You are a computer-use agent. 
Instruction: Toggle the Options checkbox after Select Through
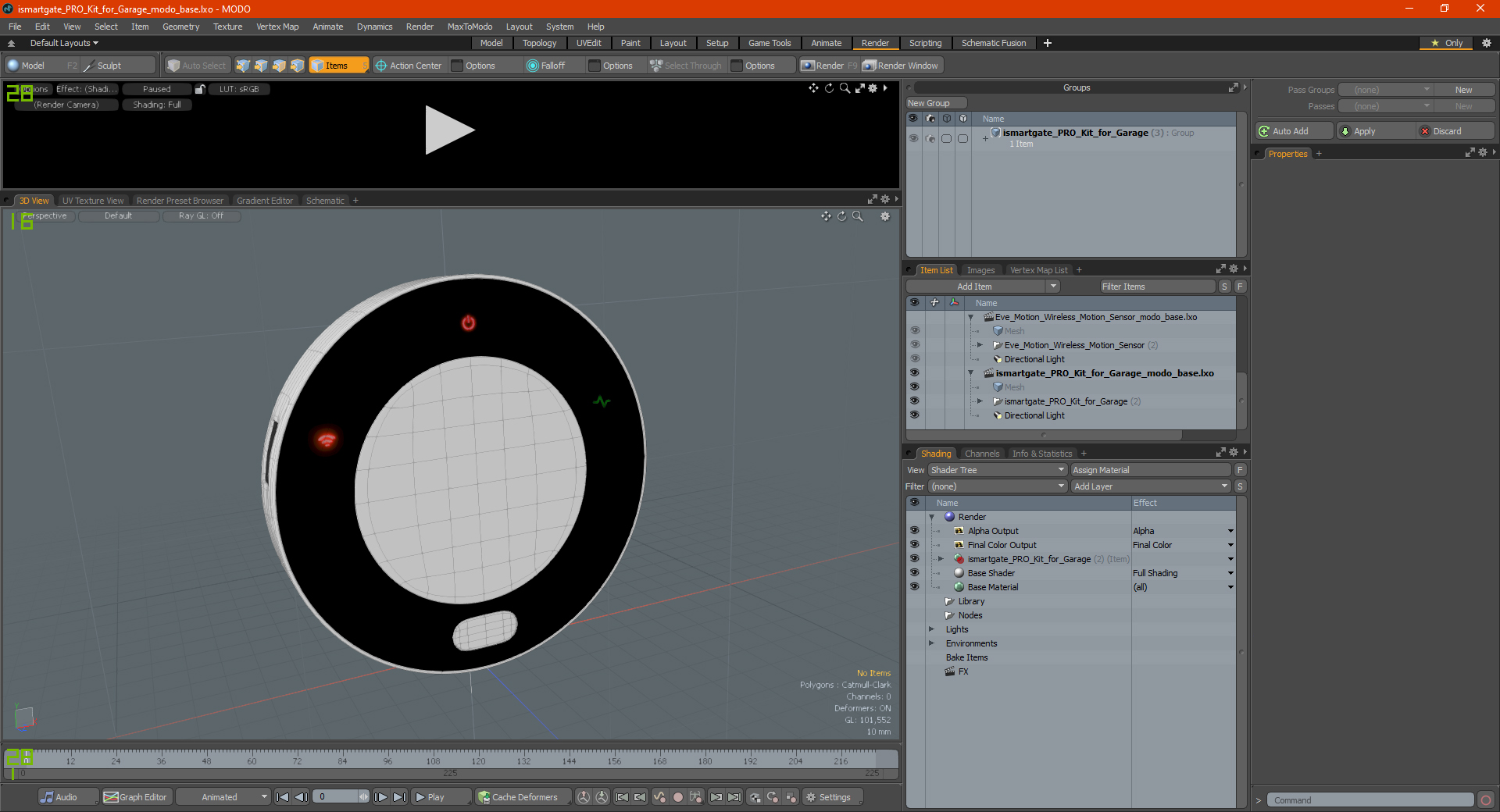point(737,66)
